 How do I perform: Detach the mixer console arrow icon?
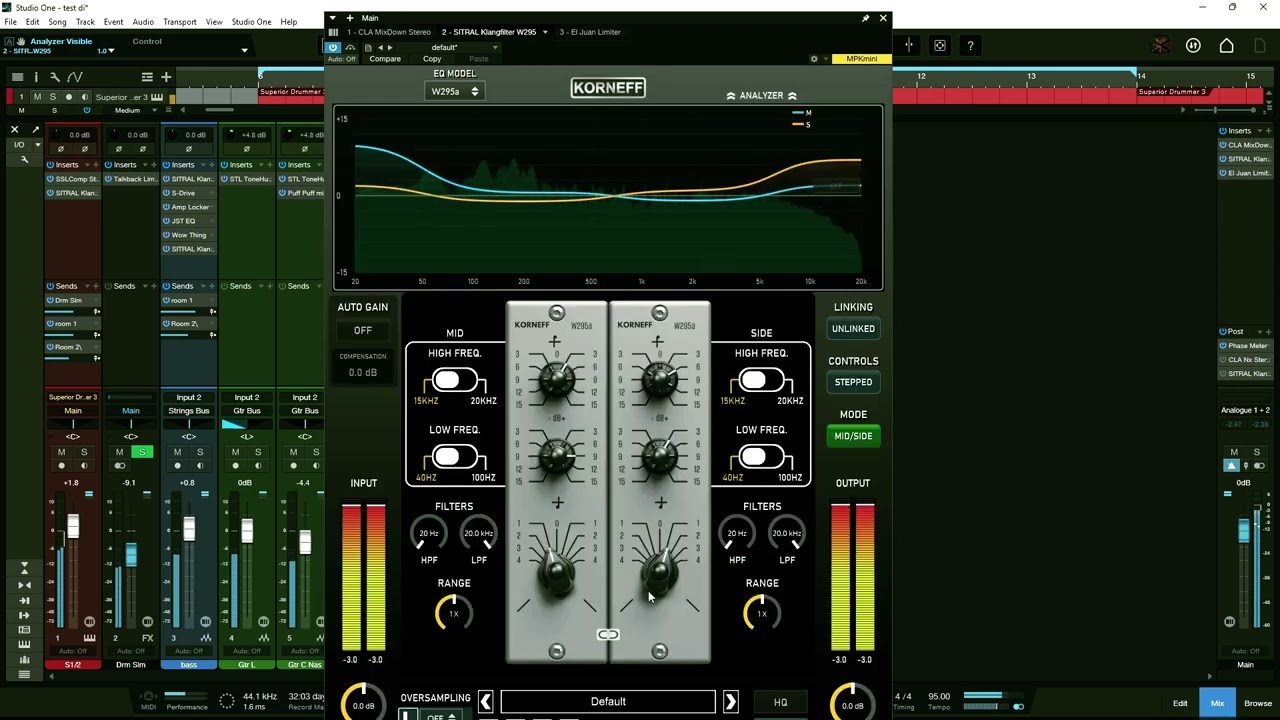click(x=36, y=130)
